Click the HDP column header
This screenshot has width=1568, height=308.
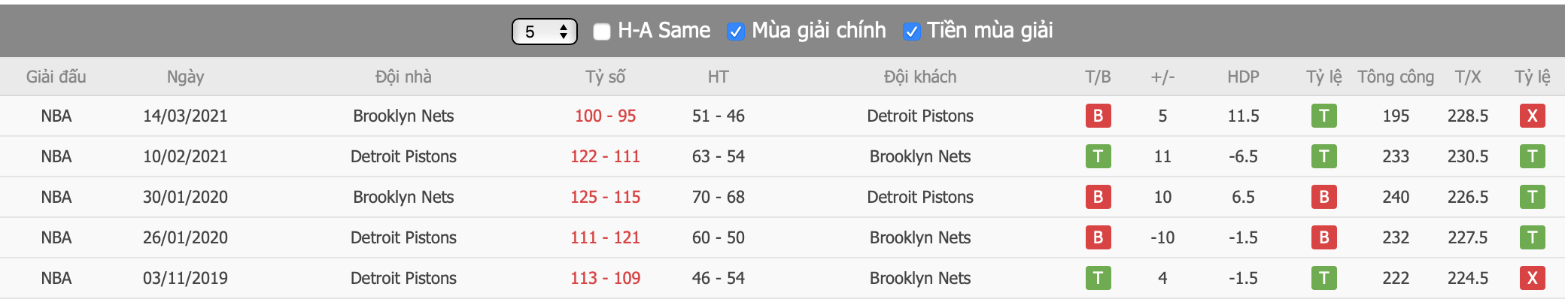pyautogui.click(x=1243, y=77)
